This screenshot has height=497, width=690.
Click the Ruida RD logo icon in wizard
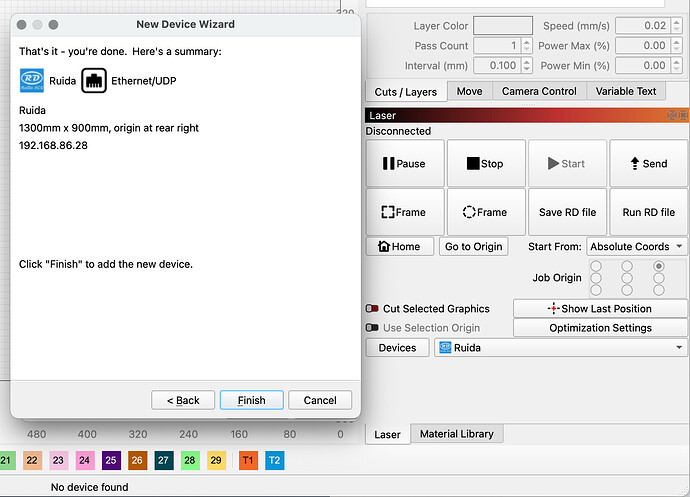(x=32, y=81)
